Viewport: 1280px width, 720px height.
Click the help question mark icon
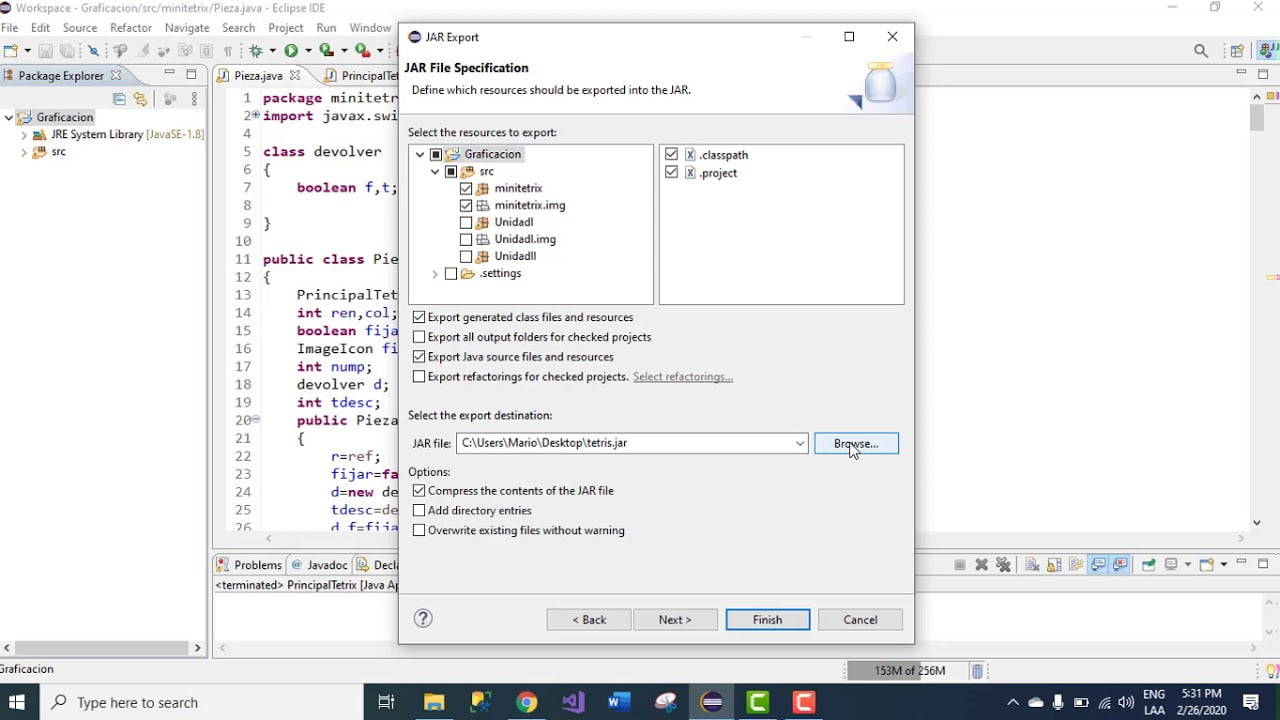point(423,619)
